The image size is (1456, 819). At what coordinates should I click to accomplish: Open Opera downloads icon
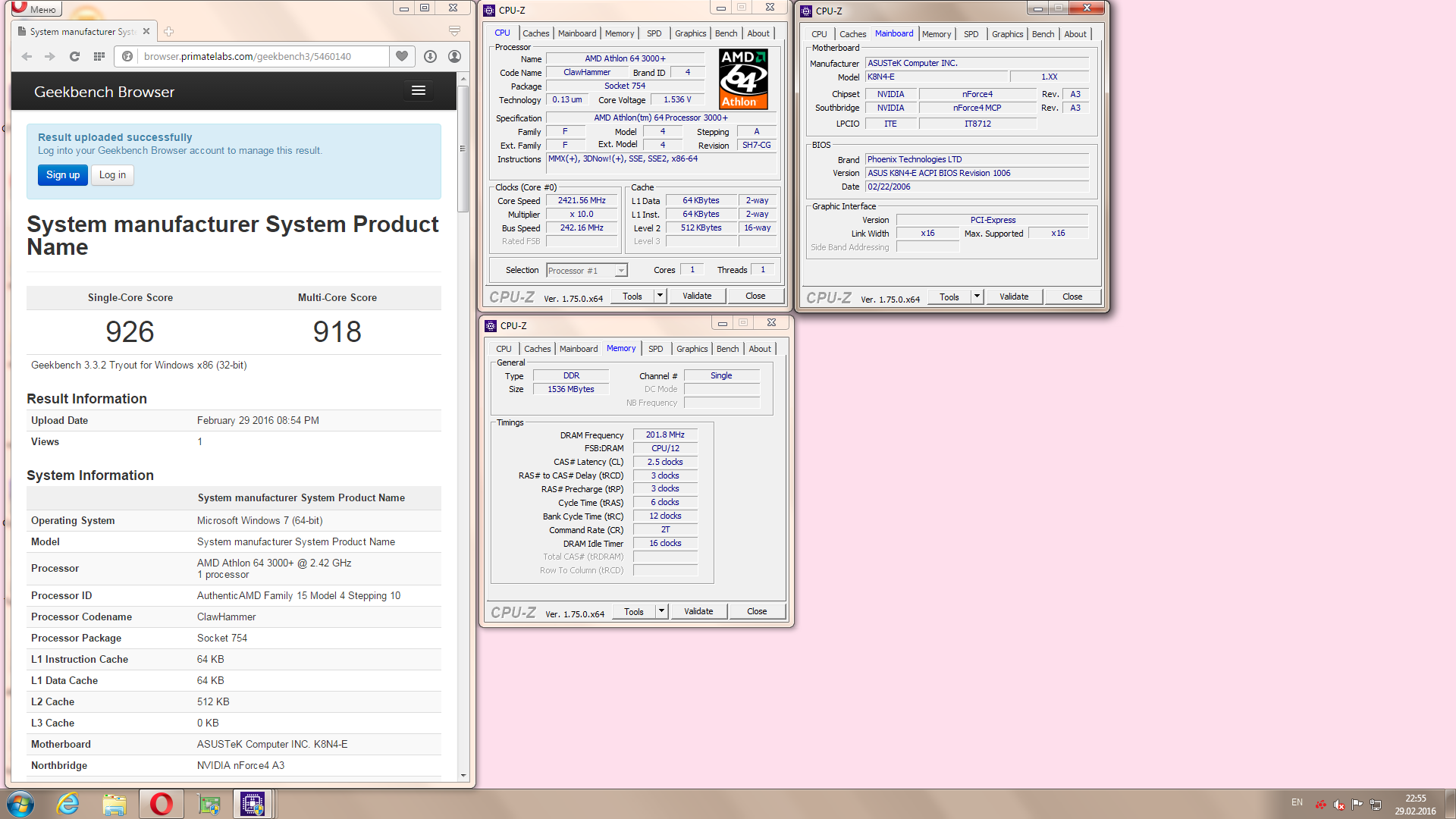click(430, 56)
